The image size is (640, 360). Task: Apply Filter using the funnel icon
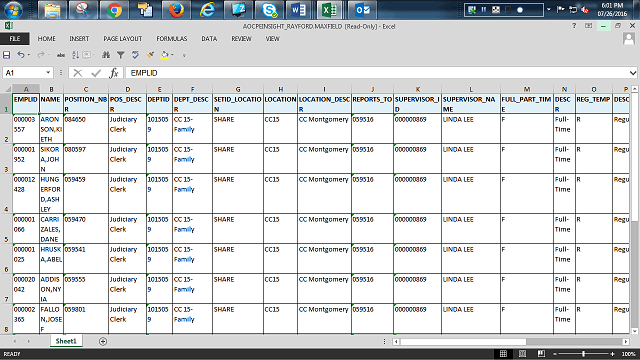(x=120, y=55)
